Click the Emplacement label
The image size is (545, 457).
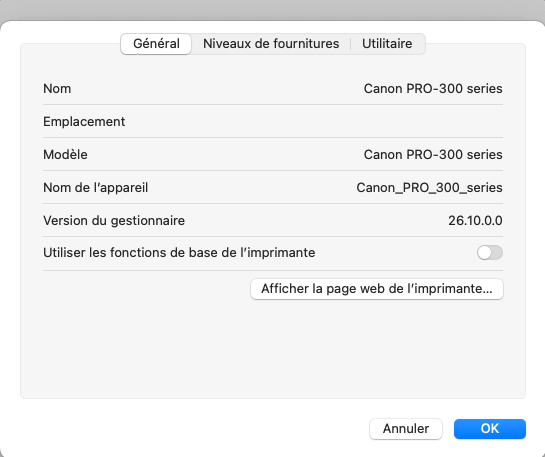point(84,122)
